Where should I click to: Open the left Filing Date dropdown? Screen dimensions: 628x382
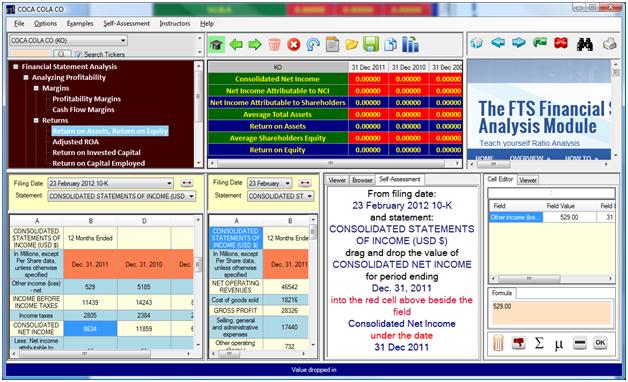(x=169, y=183)
